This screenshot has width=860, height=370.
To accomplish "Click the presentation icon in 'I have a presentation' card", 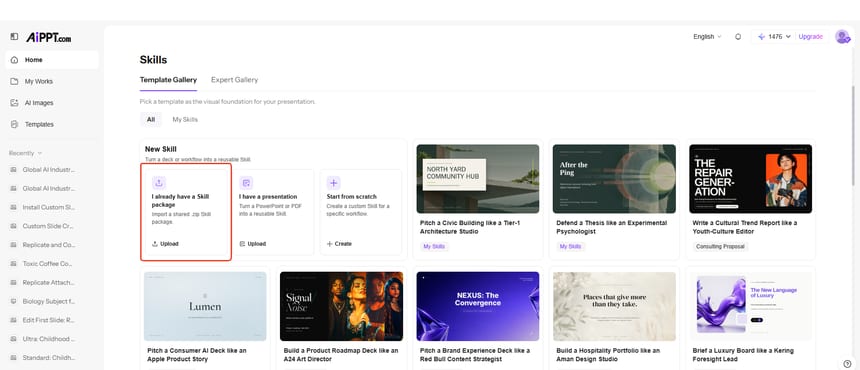I will click(246, 183).
